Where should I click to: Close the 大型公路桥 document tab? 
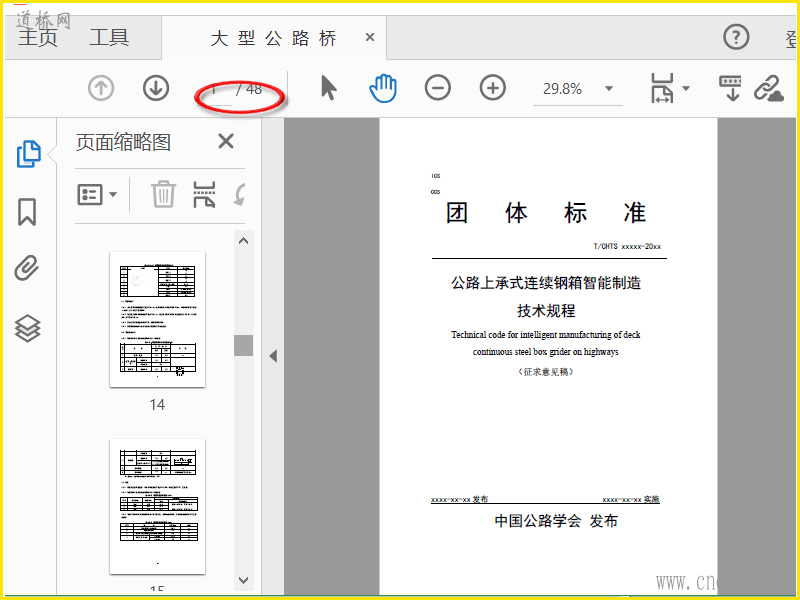370,37
